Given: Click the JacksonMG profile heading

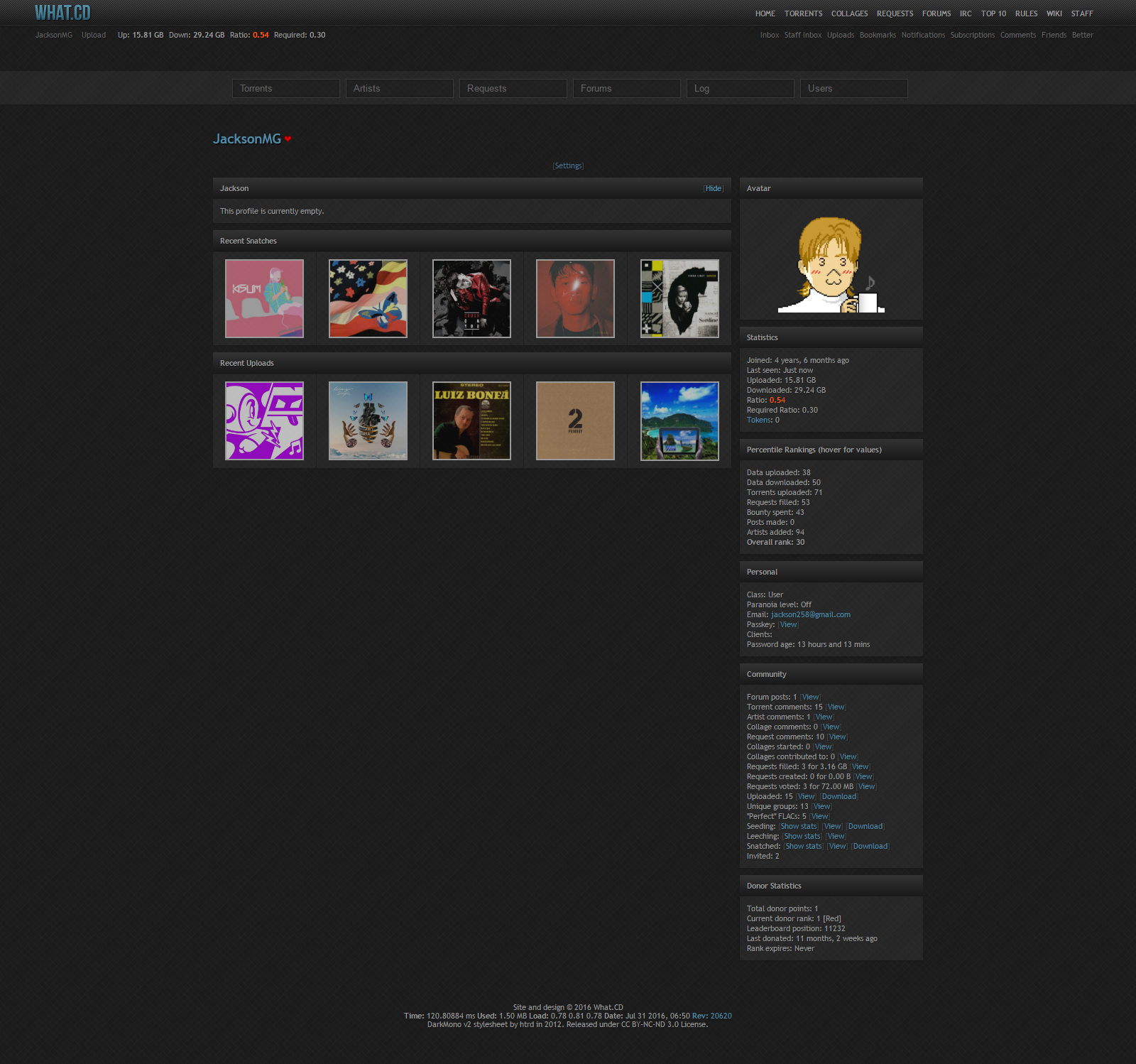Looking at the screenshot, I should (247, 139).
